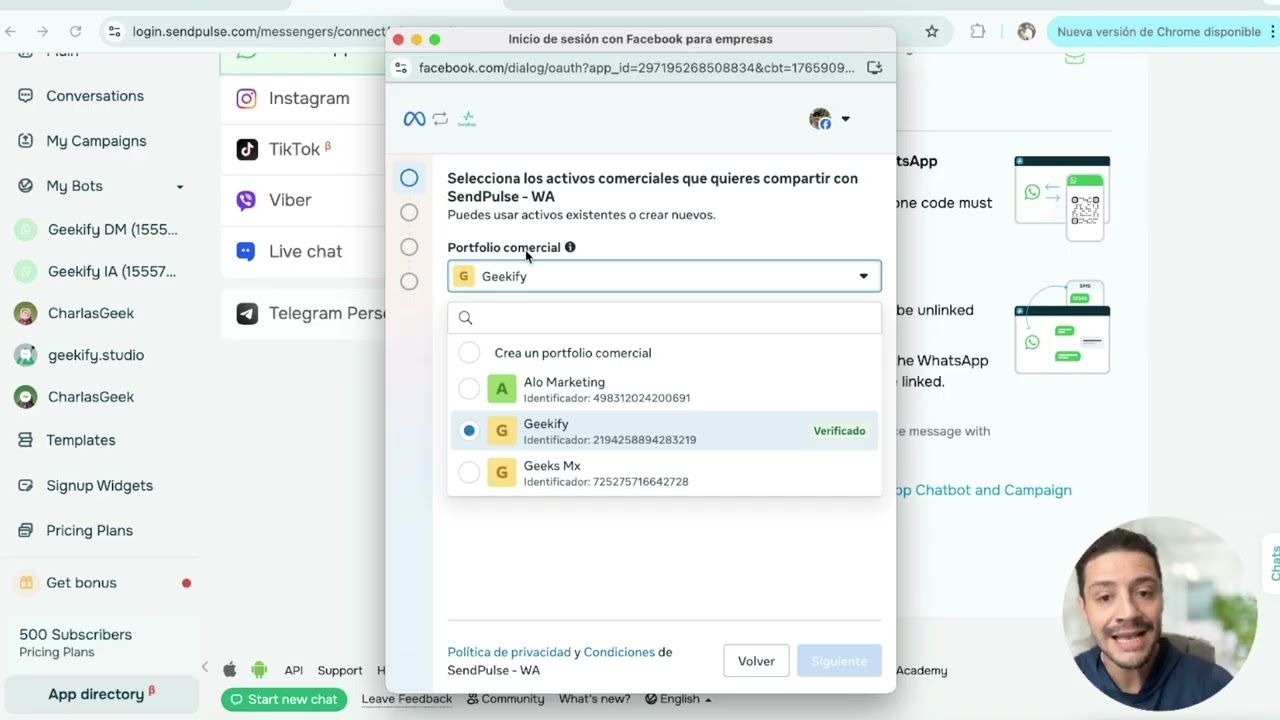Open the Condiciones link
This screenshot has width=1280, height=720.
click(x=619, y=652)
